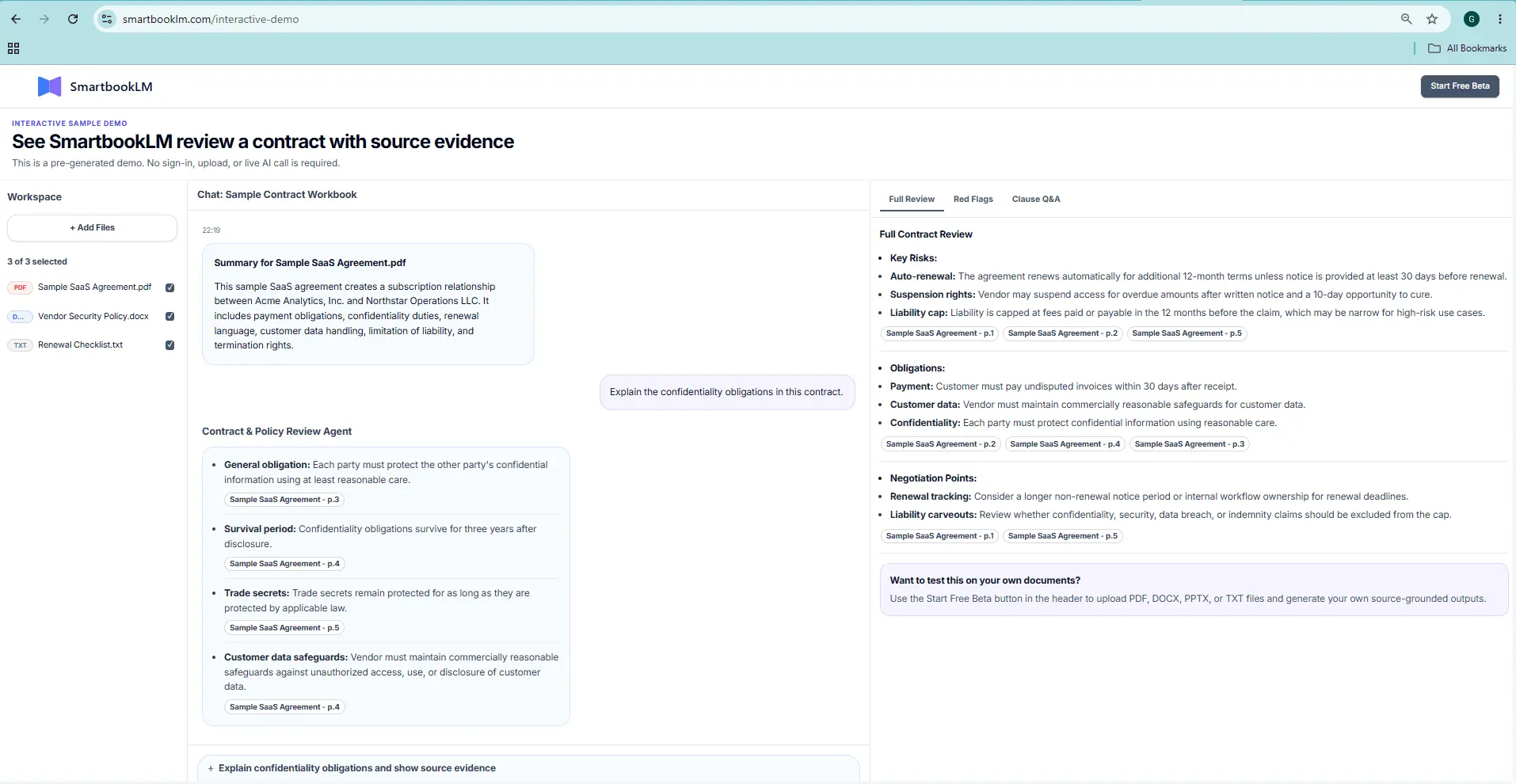The width and height of the screenshot is (1516, 784).
Task: Open Key Risks citation Sample SaaS Agreement p.5
Action: pyautogui.click(x=1187, y=333)
